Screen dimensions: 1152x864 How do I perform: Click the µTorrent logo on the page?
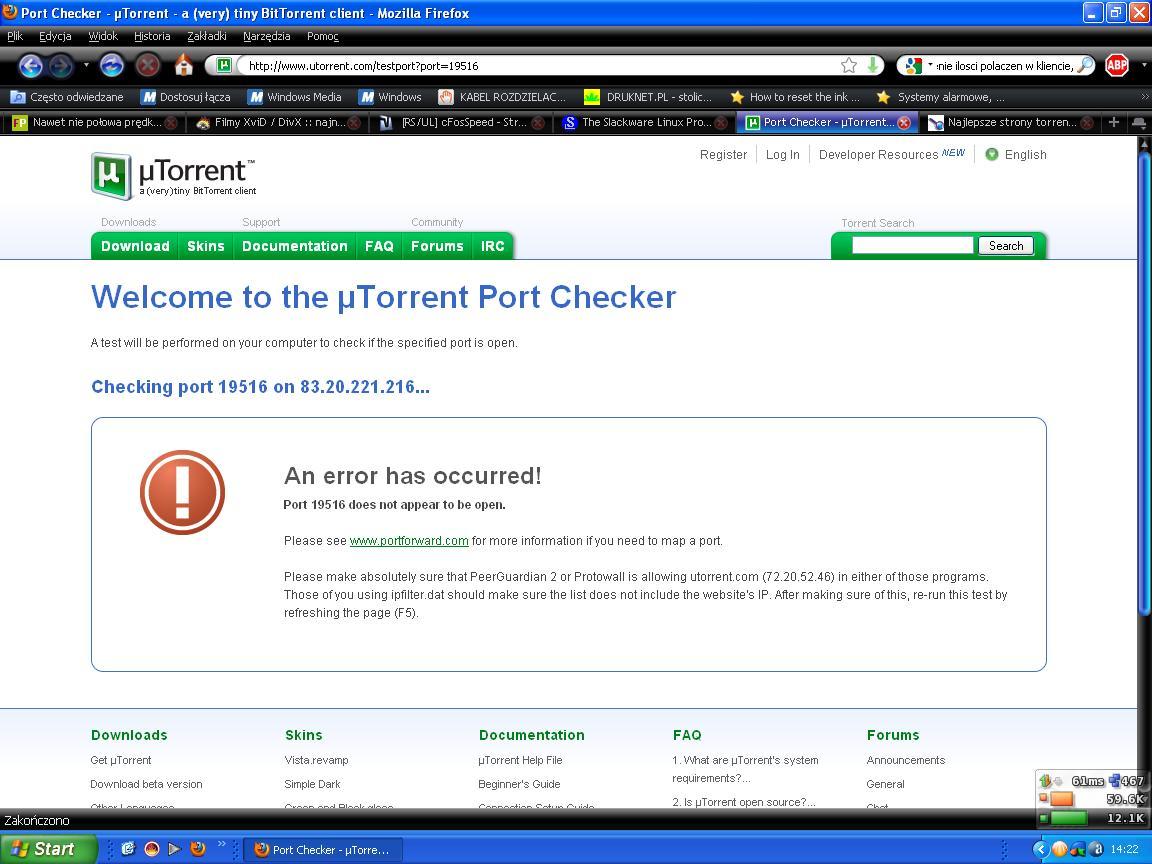click(x=173, y=176)
